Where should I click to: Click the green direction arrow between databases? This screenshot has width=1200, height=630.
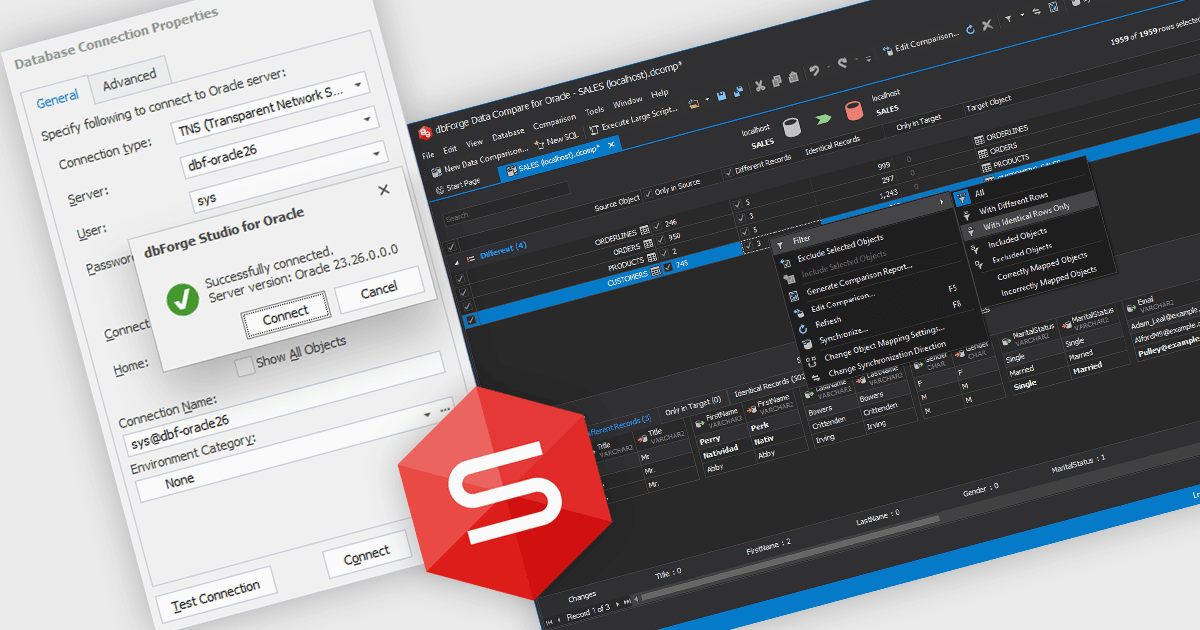[x=822, y=119]
